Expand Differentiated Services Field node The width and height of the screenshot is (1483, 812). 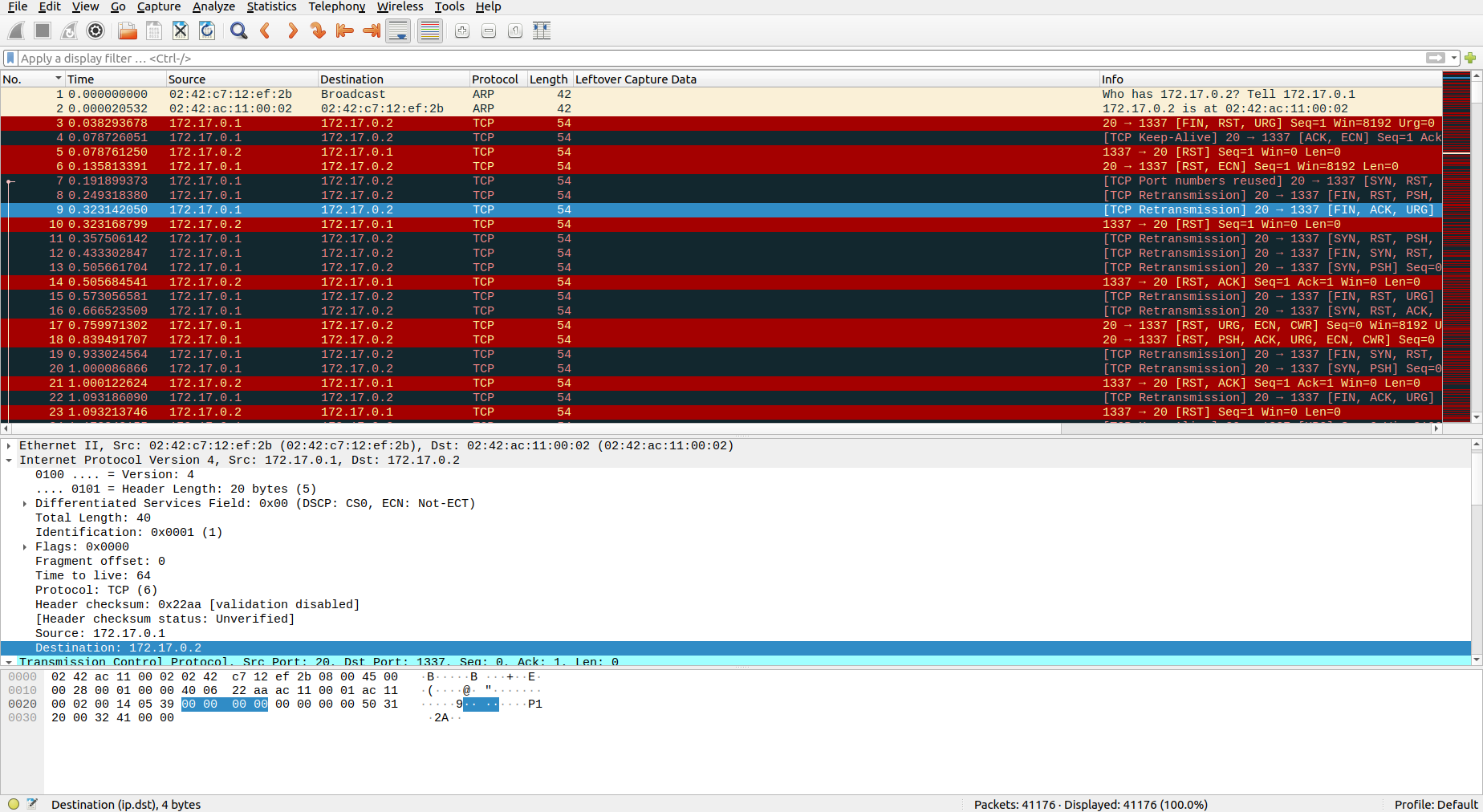[x=25, y=503]
